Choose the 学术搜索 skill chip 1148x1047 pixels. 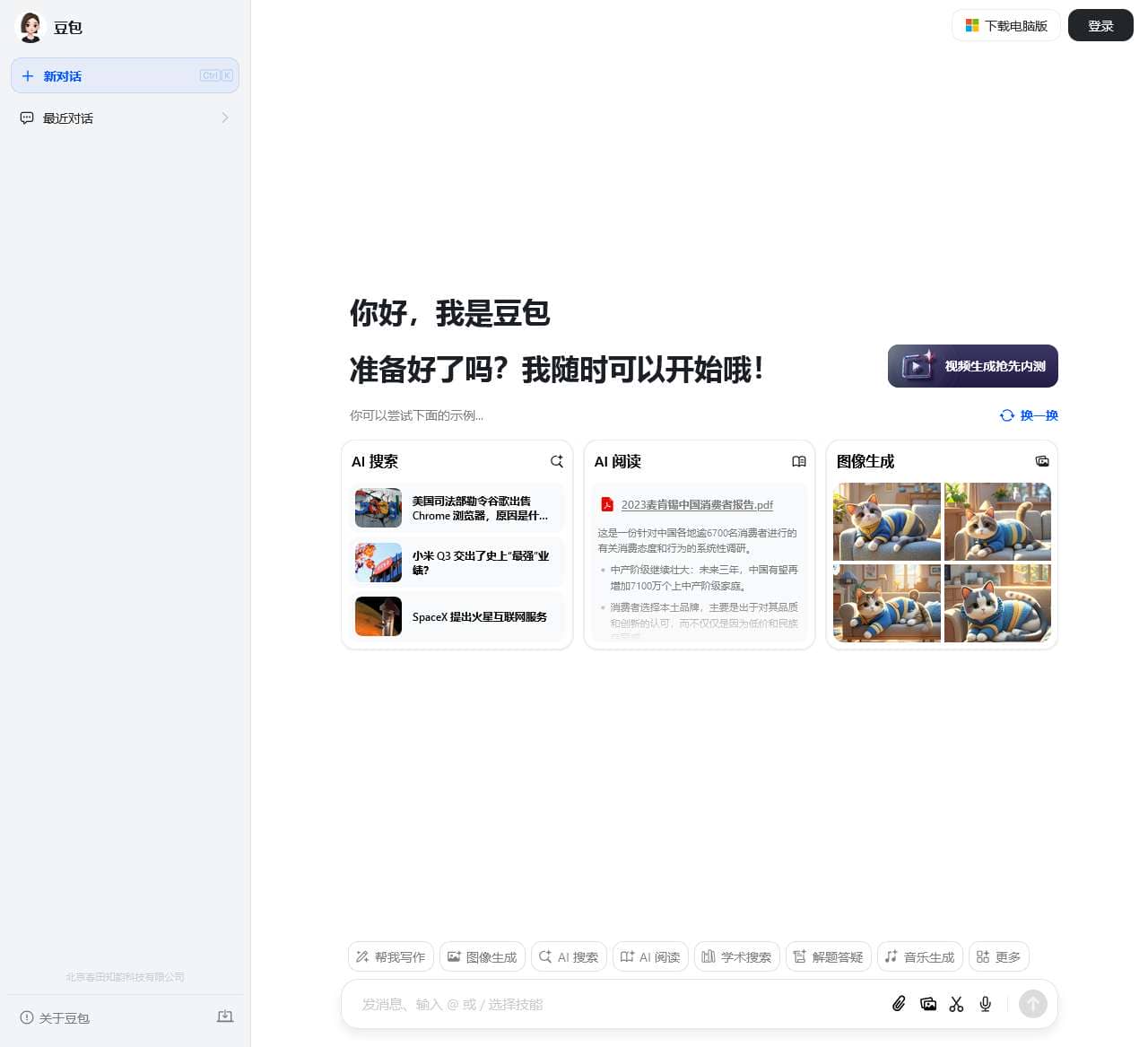click(x=737, y=956)
